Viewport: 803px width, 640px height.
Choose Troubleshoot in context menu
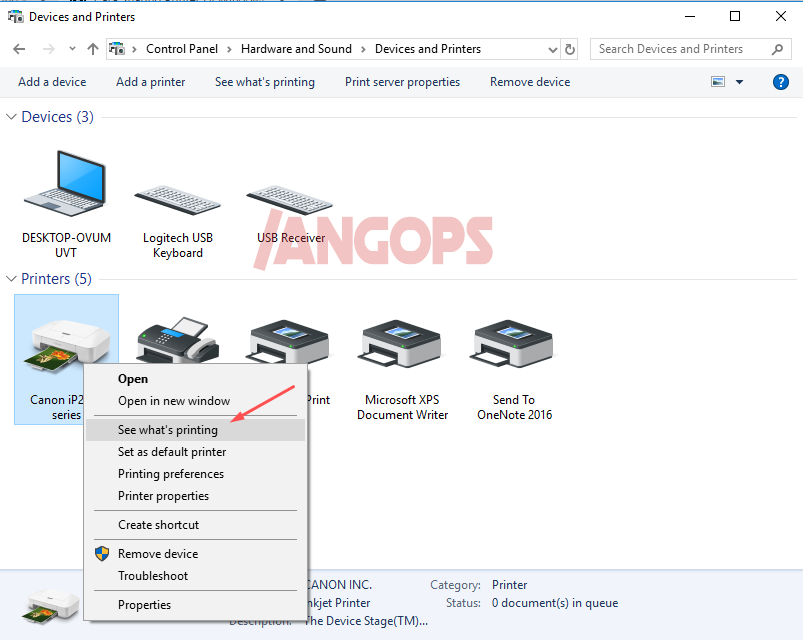196,576
